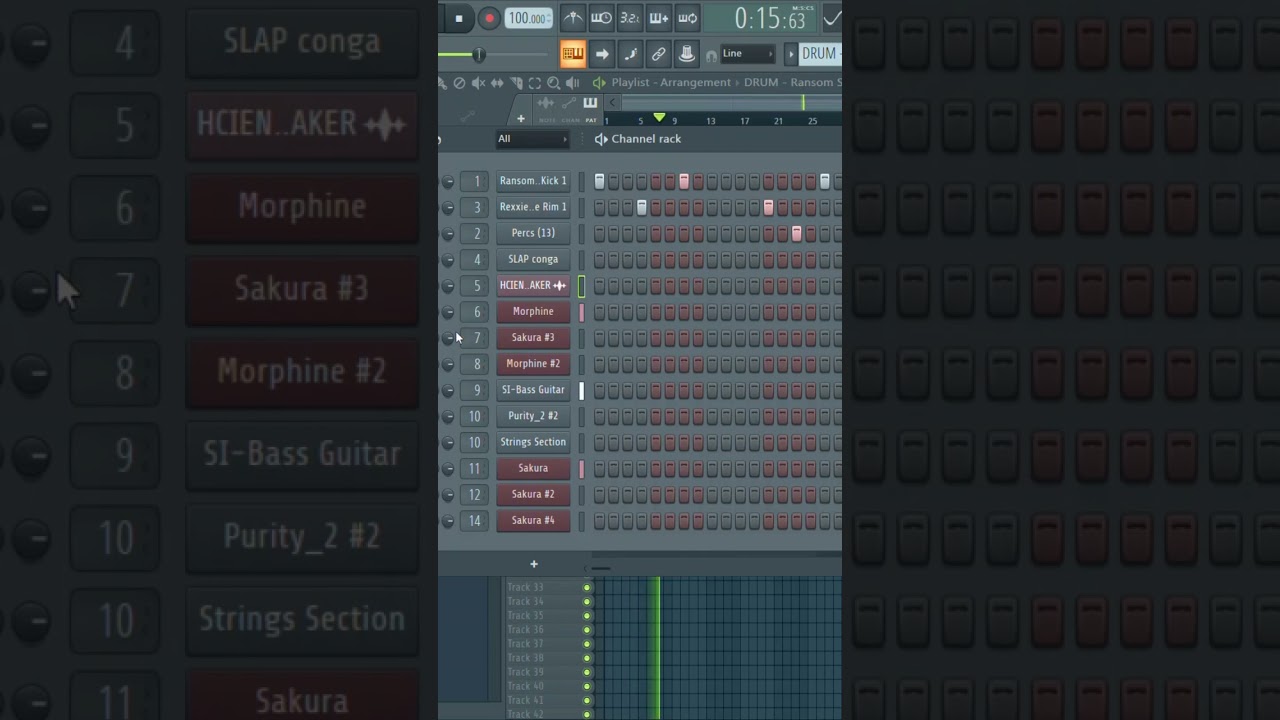Click the CHAN automation icon
This screenshot has width=1280, height=720.
[568, 104]
